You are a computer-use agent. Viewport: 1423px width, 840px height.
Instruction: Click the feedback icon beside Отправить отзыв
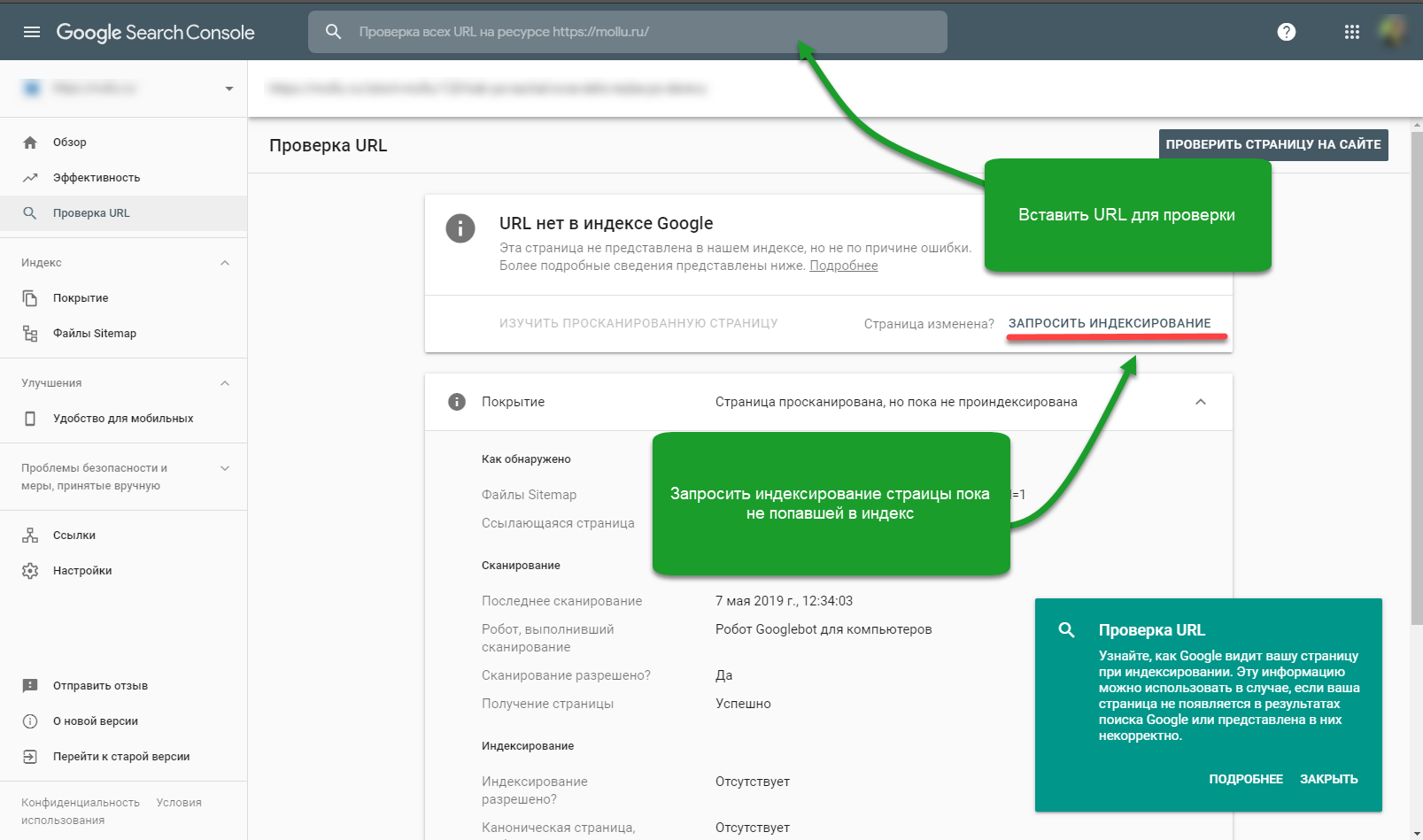pyautogui.click(x=30, y=686)
